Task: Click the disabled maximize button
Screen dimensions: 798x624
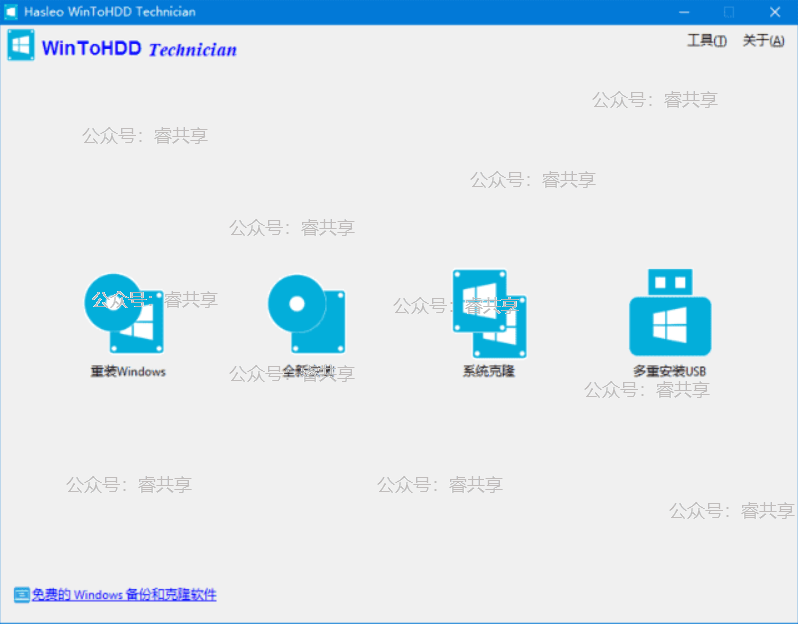Action: pos(728,12)
